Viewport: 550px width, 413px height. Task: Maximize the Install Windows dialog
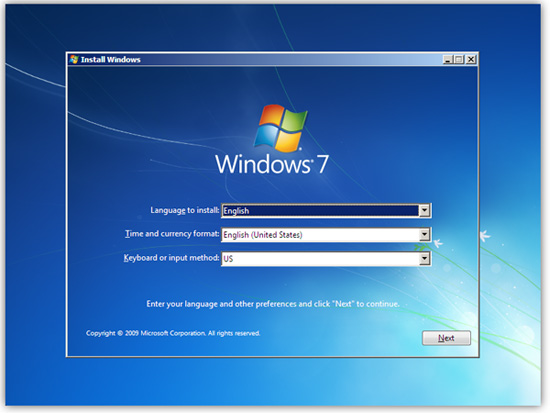point(458,59)
